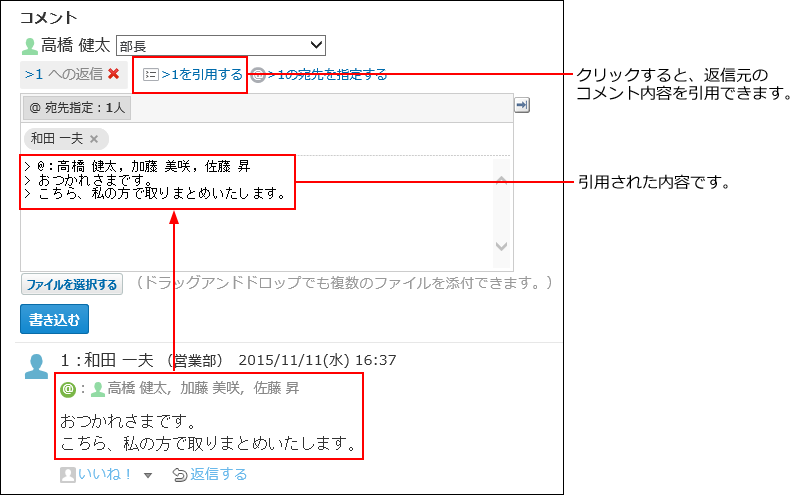The height and width of the screenshot is (495, 800).
Task: Click the いいね！ like link
Action: pyautogui.click(x=105, y=474)
